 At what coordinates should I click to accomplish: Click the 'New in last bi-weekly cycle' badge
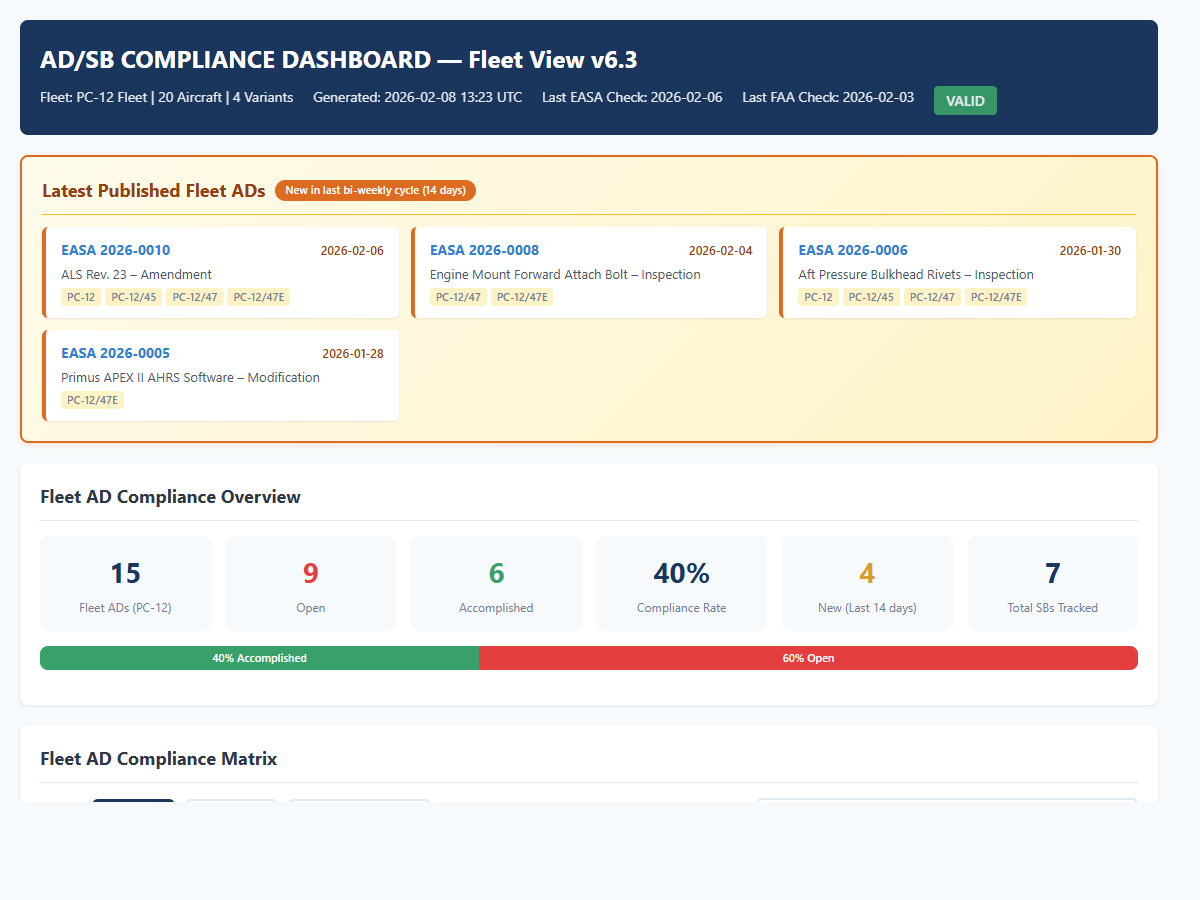375,190
